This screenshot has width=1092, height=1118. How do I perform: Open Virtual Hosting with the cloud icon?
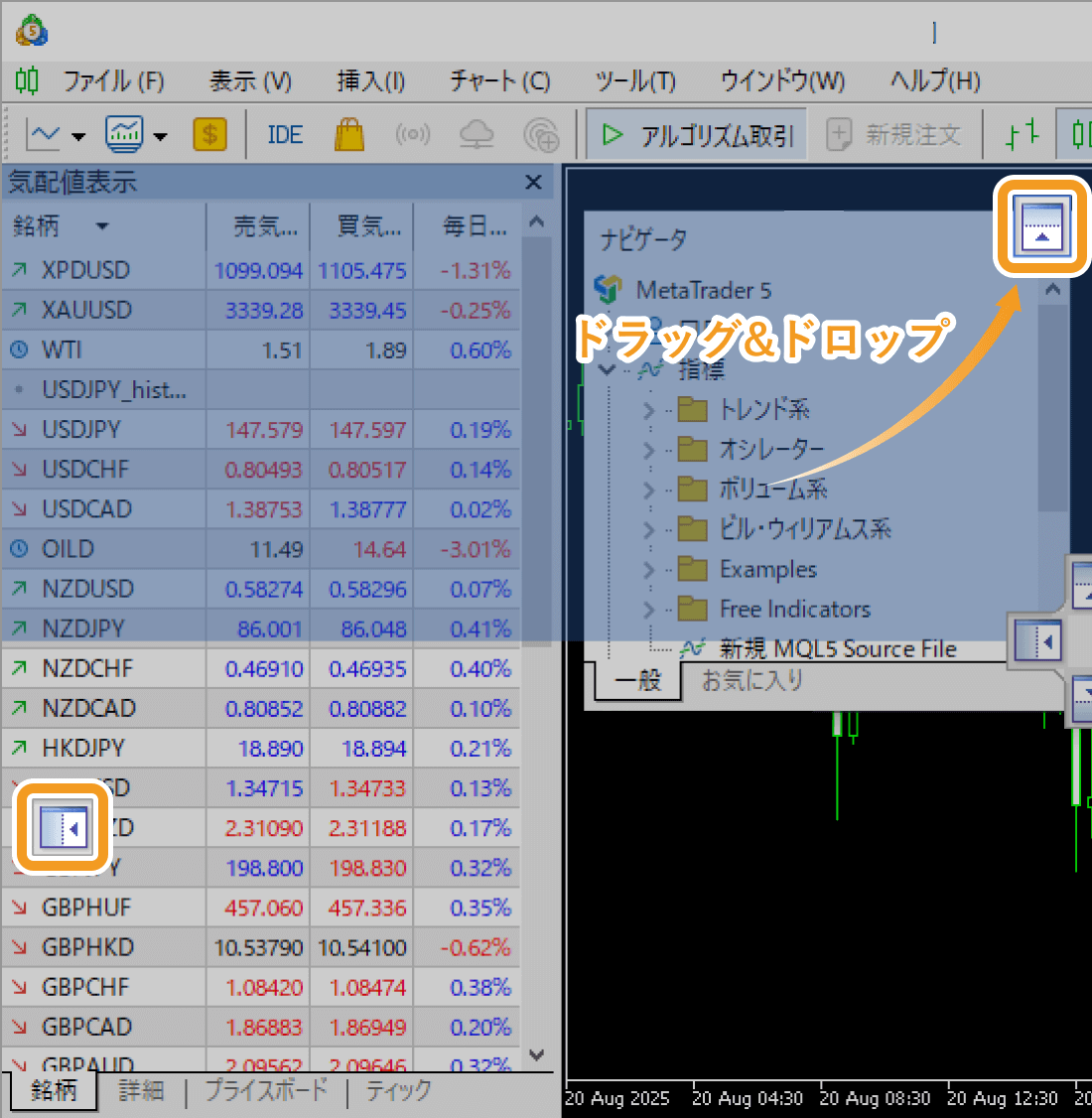coord(477,134)
